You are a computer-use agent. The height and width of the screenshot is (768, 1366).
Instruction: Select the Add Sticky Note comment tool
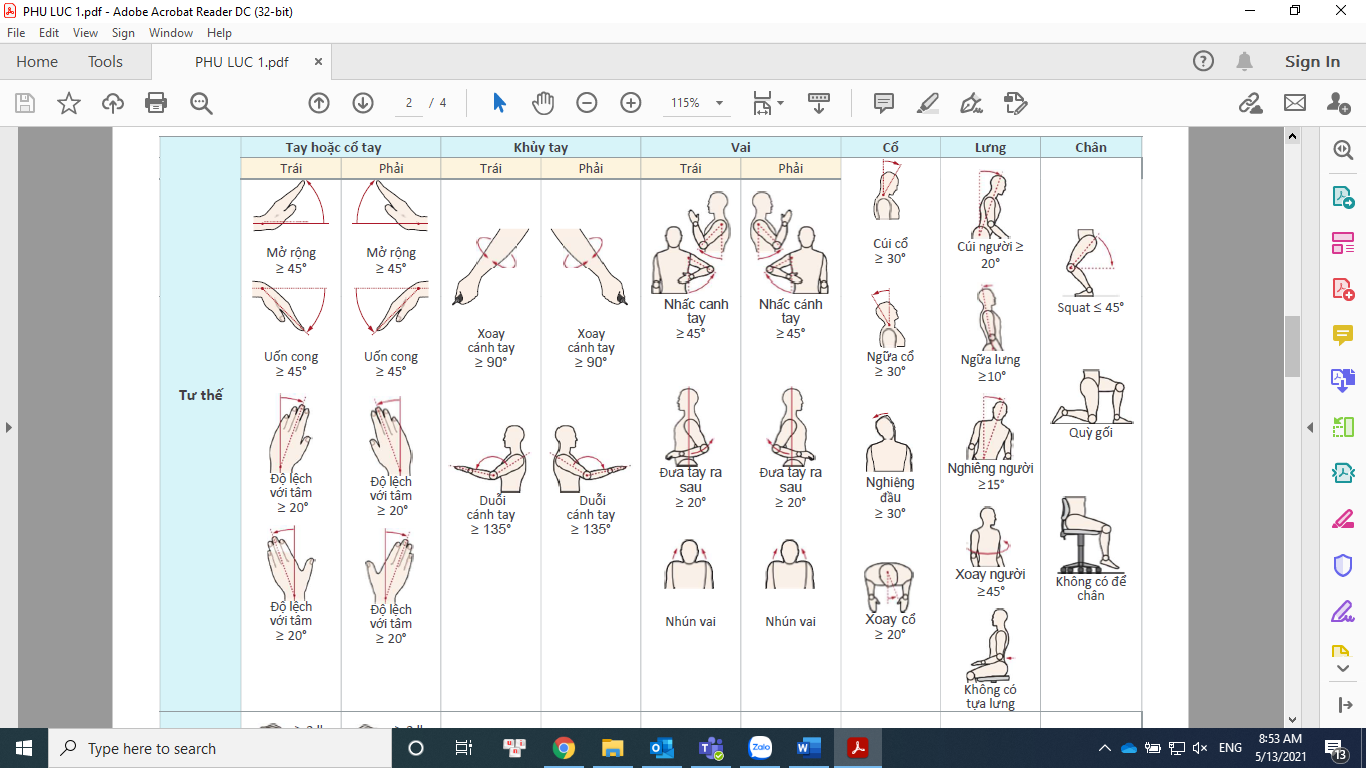pyautogui.click(x=884, y=103)
